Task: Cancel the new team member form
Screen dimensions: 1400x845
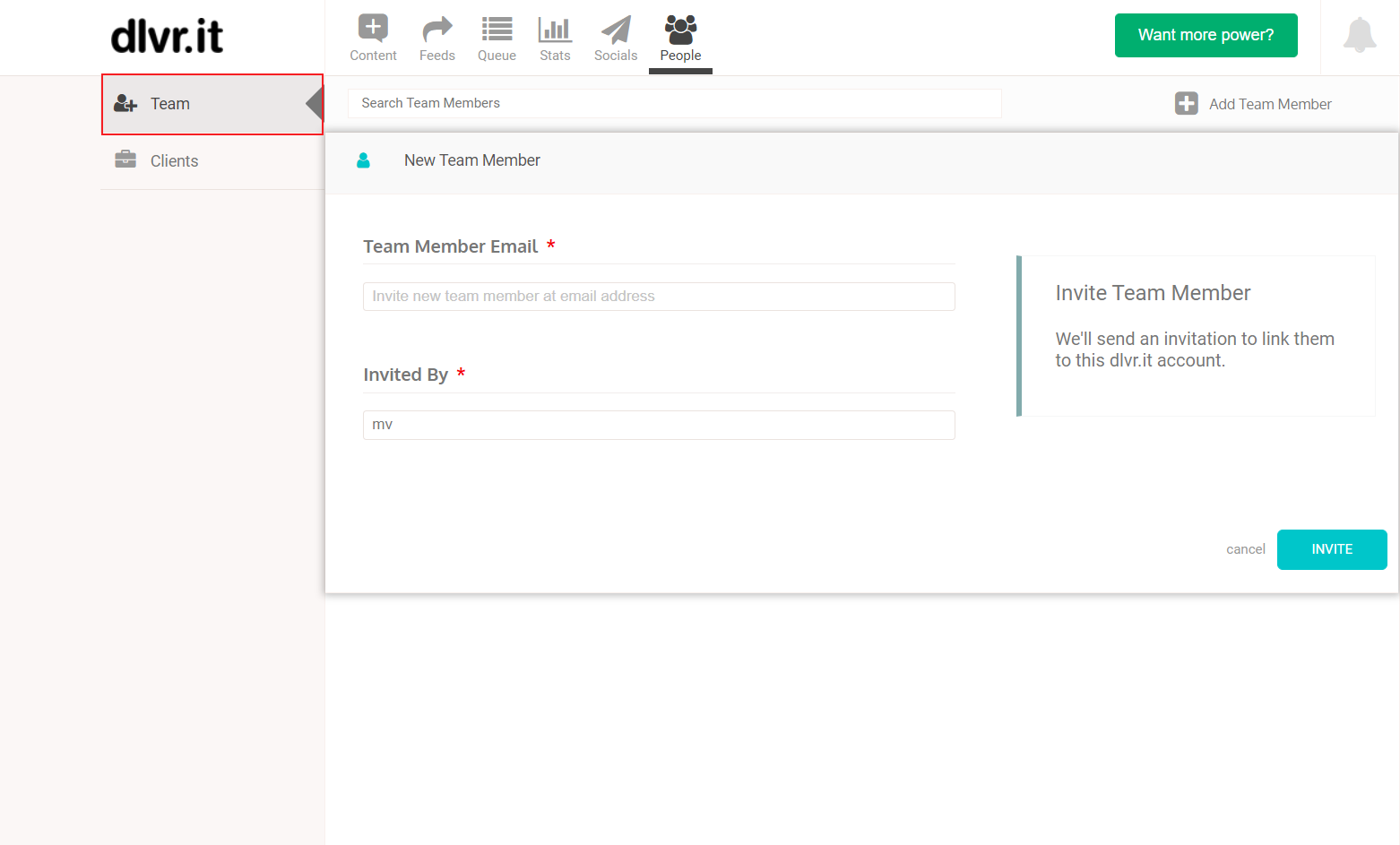Action: [1245, 549]
